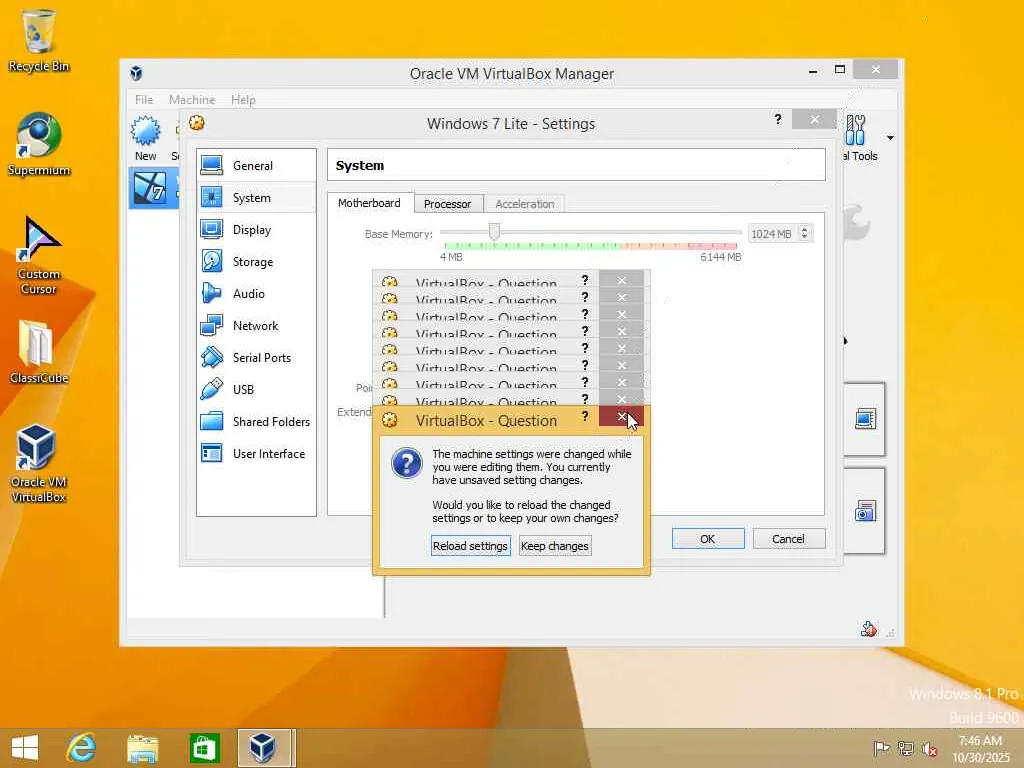Click ClassiCube desktop folder

click(x=39, y=352)
